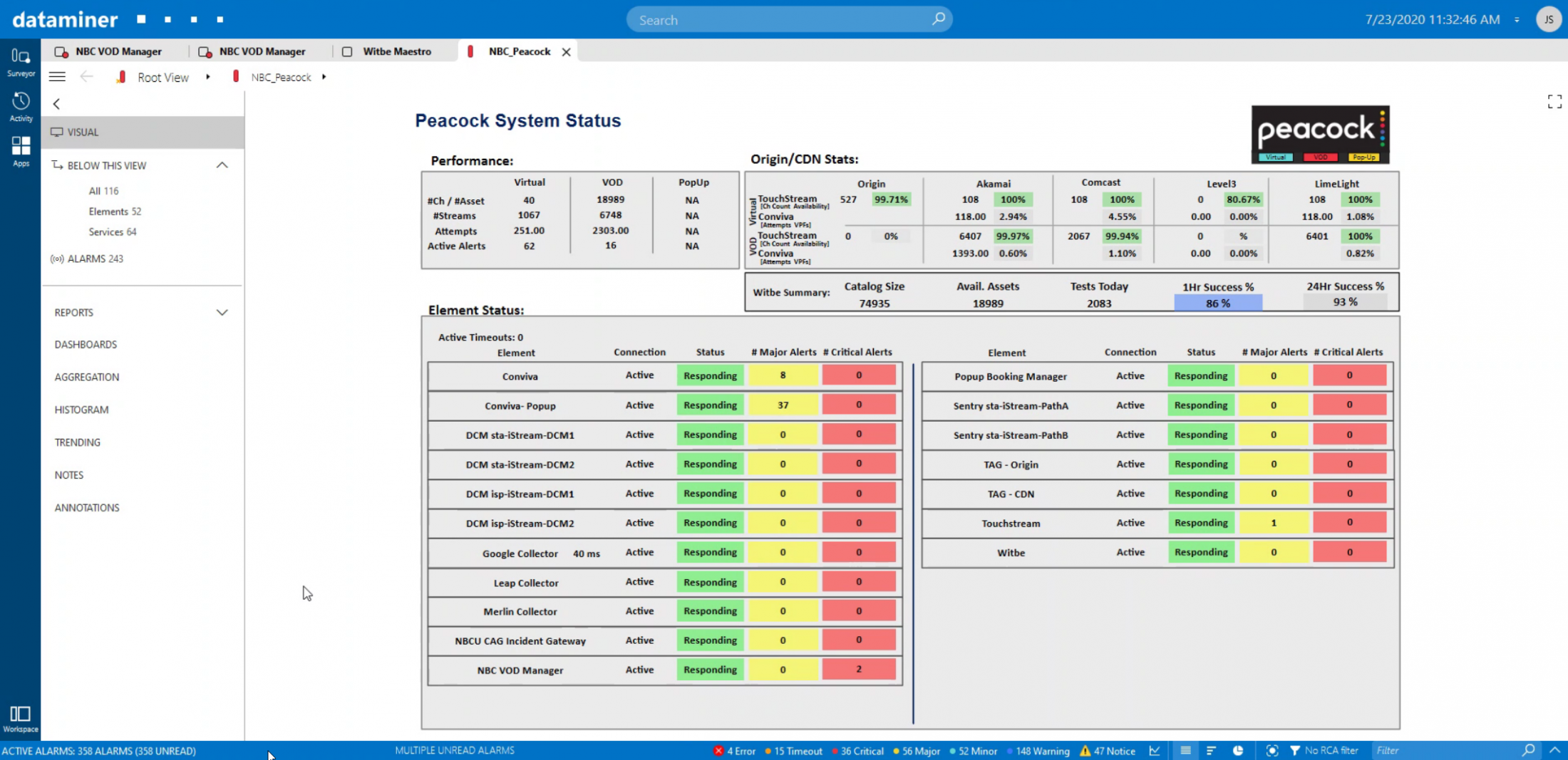Click Google Collector element name
The image size is (1568, 760).
click(520, 553)
